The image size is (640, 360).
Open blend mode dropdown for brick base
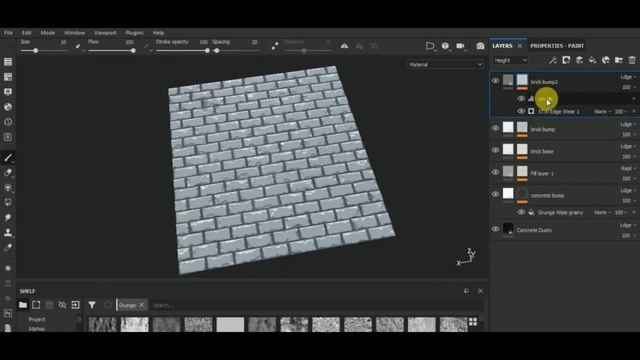628,146
